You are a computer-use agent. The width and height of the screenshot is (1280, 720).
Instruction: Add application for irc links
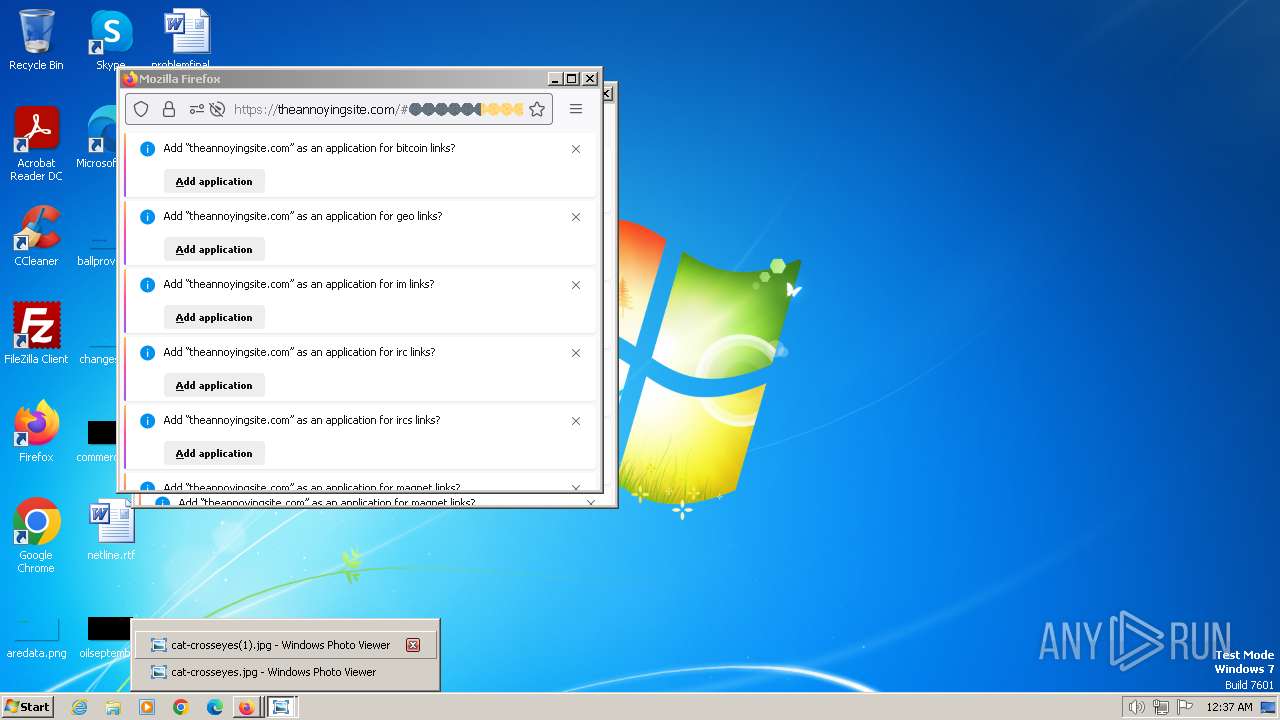coord(214,385)
